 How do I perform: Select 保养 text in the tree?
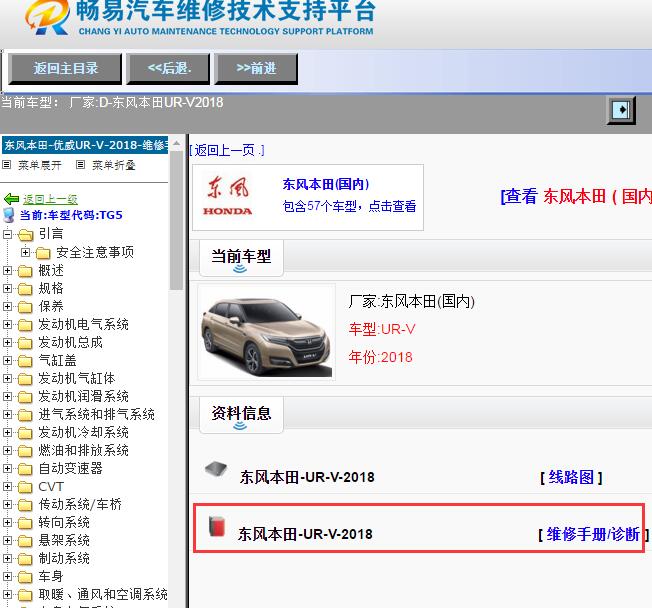51,306
